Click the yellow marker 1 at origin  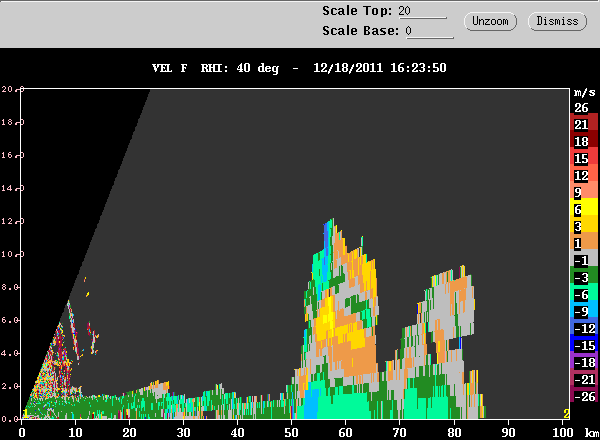point(25,414)
